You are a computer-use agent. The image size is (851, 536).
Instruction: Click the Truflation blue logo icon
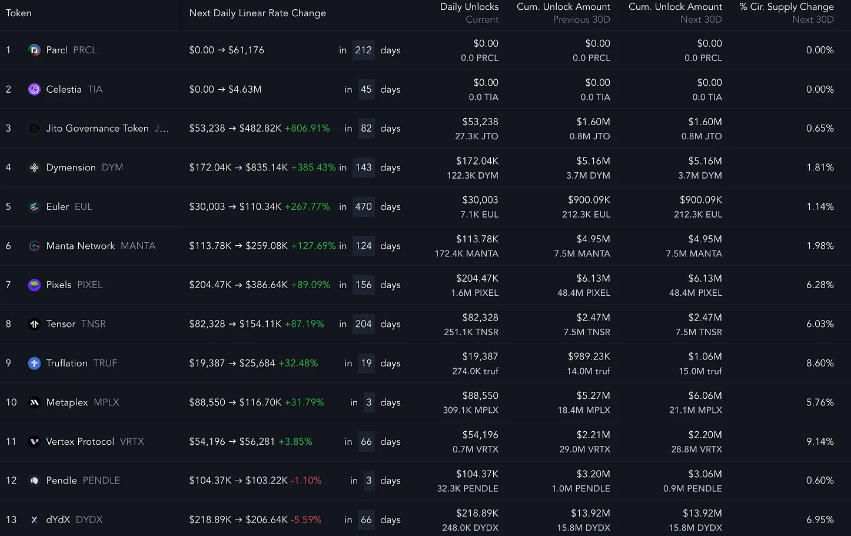(x=34, y=363)
